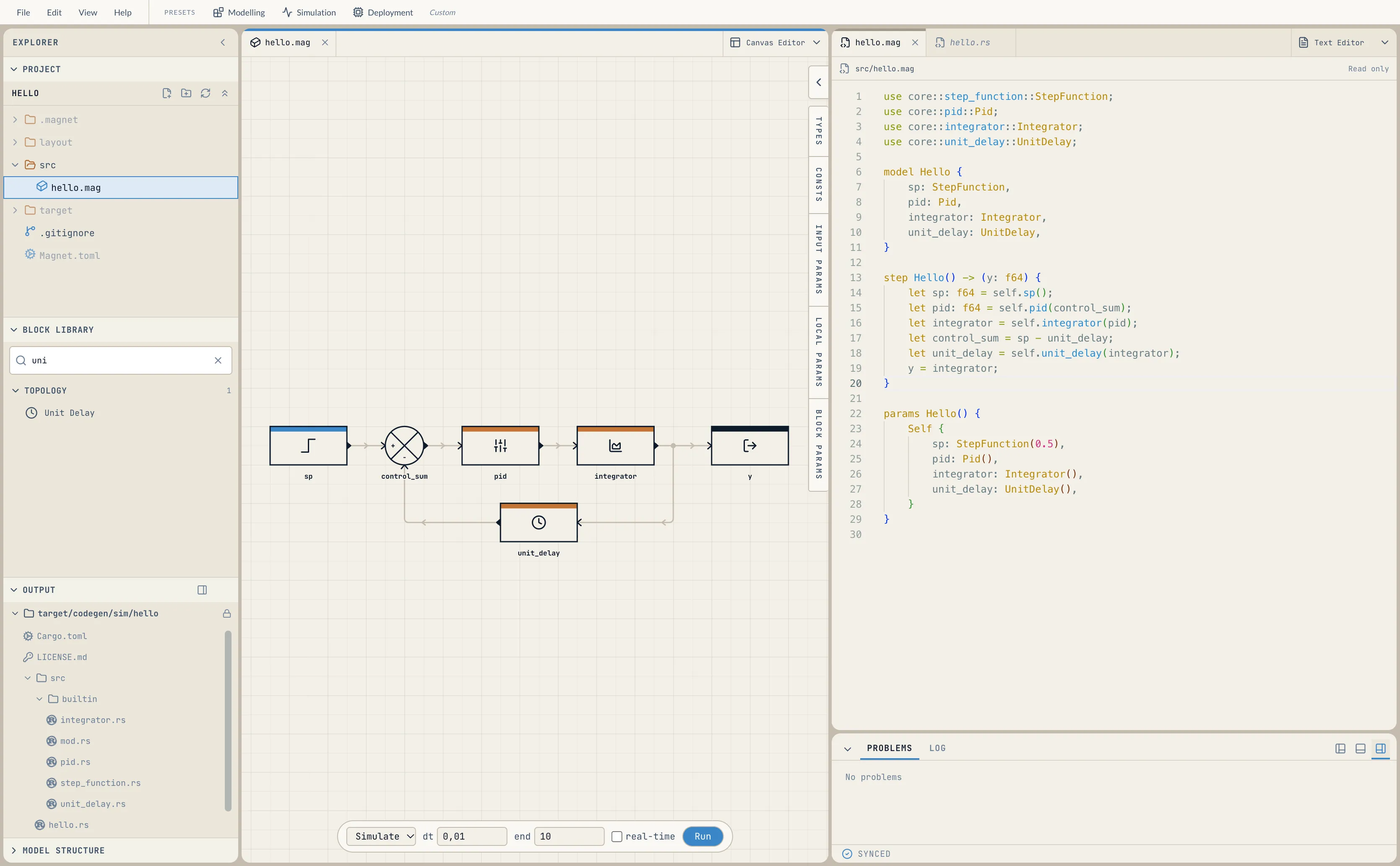This screenshot has width=1400, height=866.
Task: Open the View menu
Action: pos(88,12)
